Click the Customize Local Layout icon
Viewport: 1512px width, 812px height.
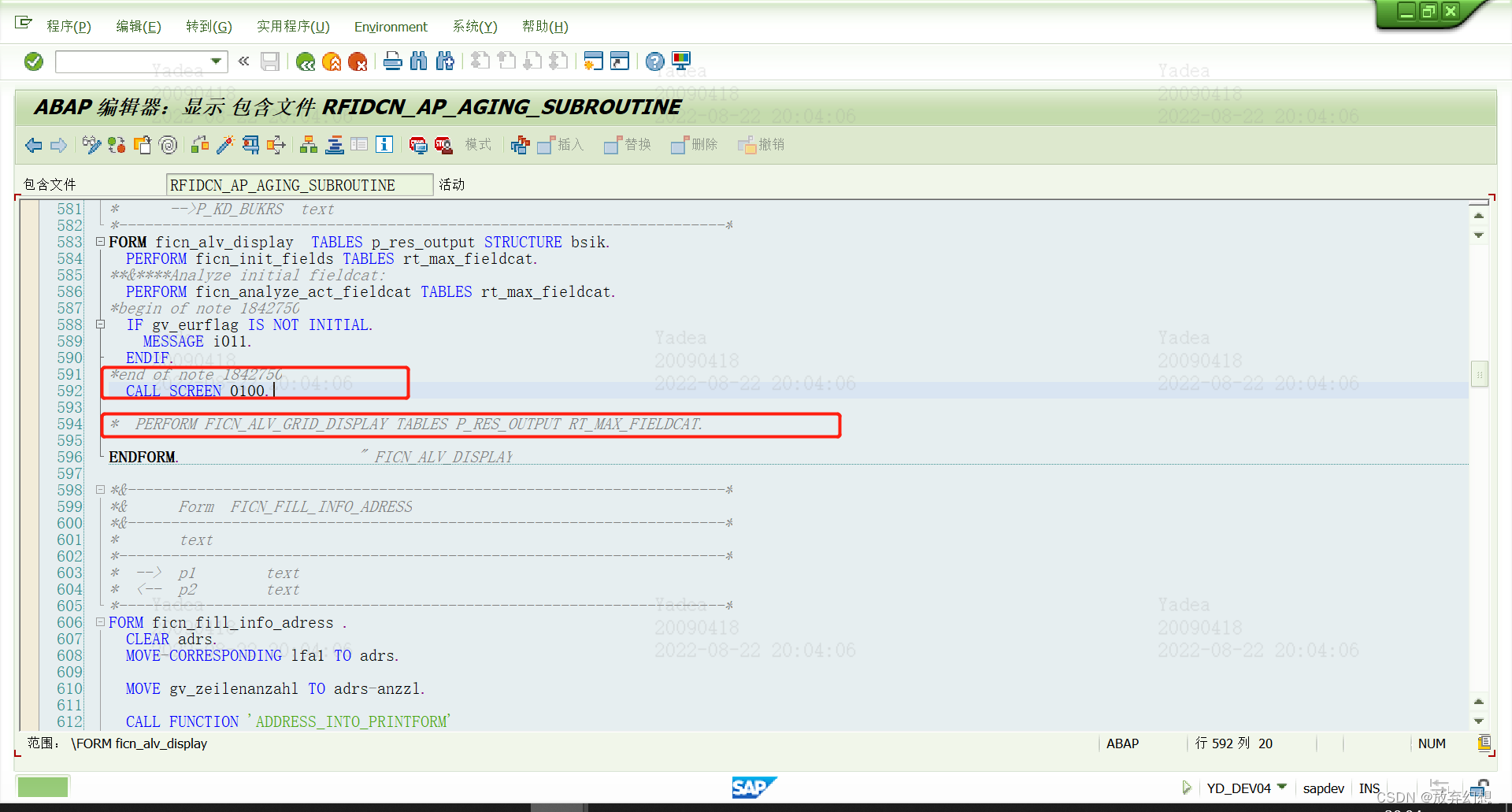pyautogui.click(x=680, y=61)
